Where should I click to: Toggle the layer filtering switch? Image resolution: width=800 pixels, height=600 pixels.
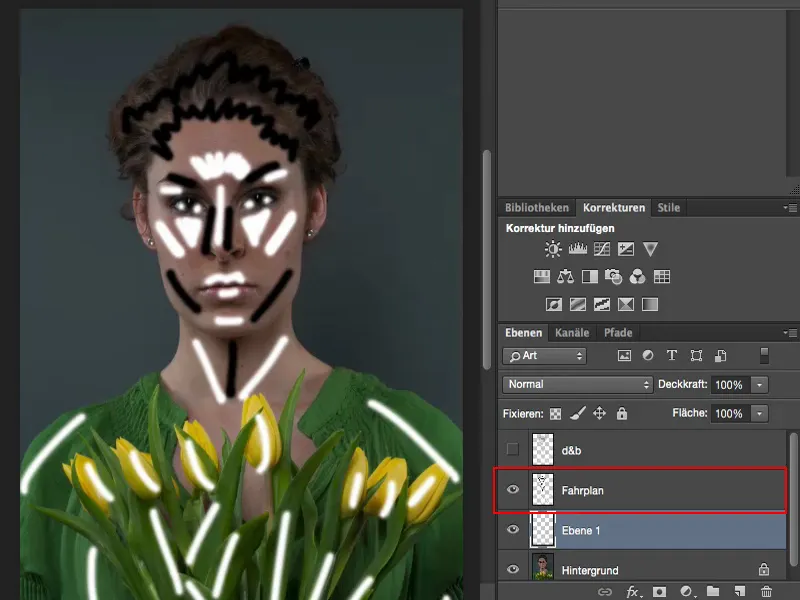coord(764,356)
